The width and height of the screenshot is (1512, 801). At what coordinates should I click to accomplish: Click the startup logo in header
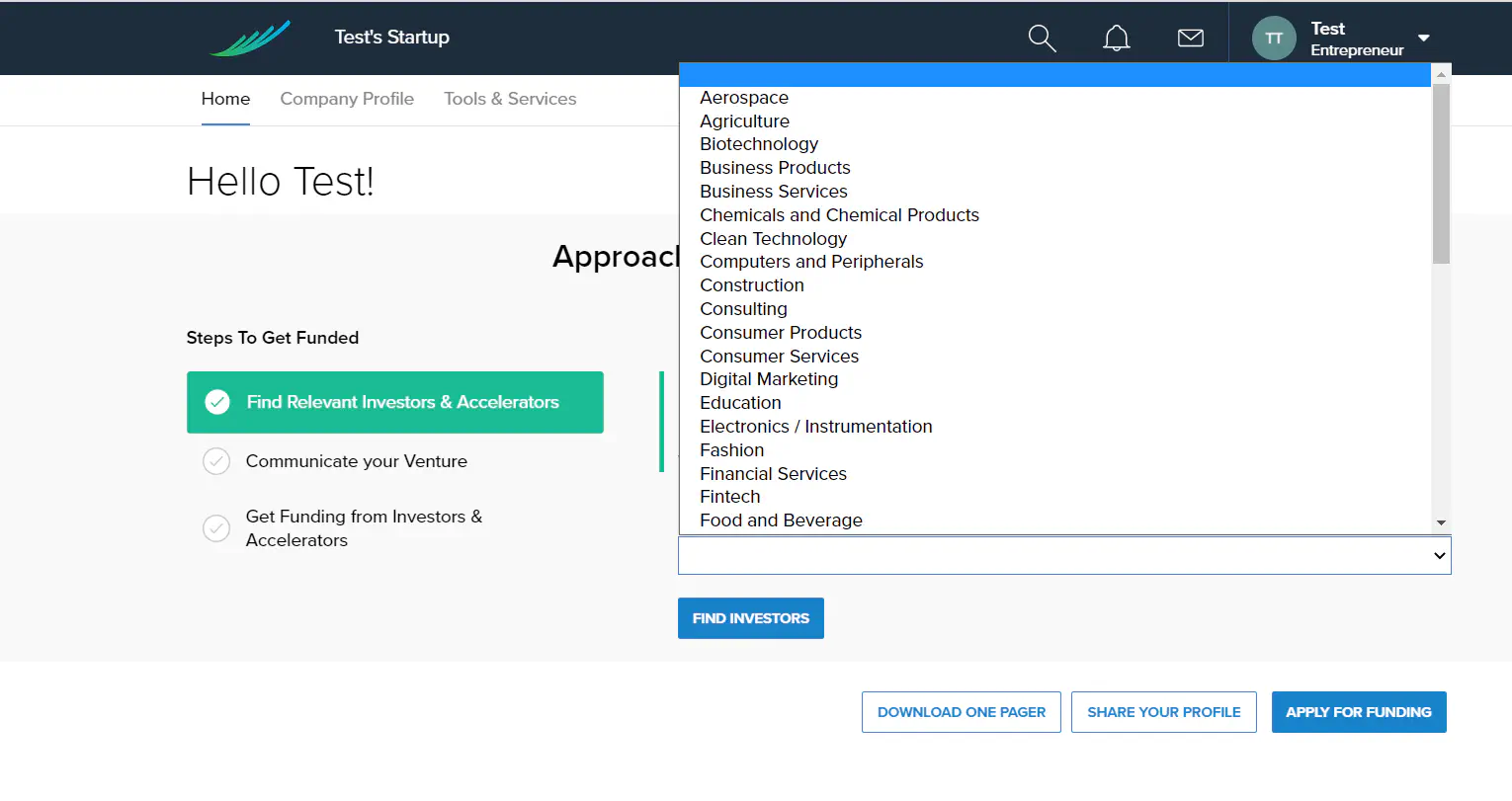point(251,39)
